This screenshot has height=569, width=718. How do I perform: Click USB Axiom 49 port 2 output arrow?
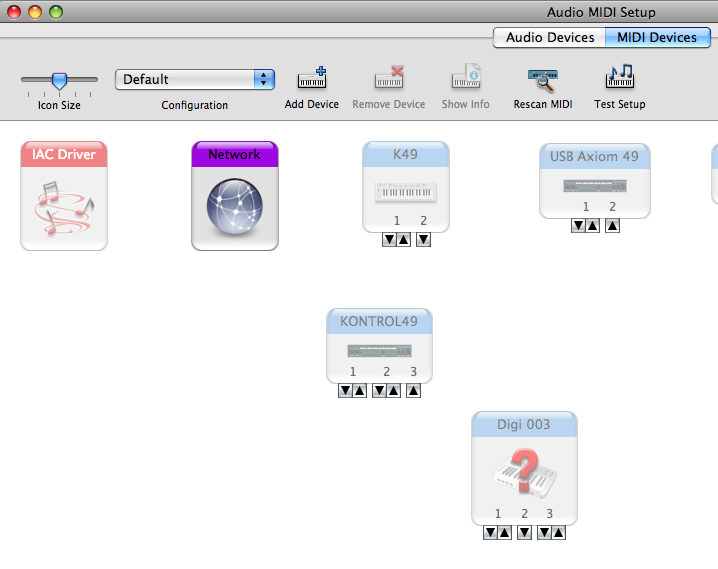[613, 225]
